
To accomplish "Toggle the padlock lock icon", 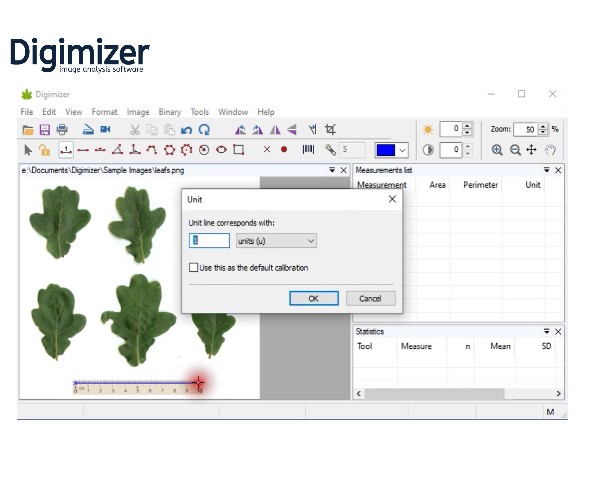I will [x=45, y=150].
